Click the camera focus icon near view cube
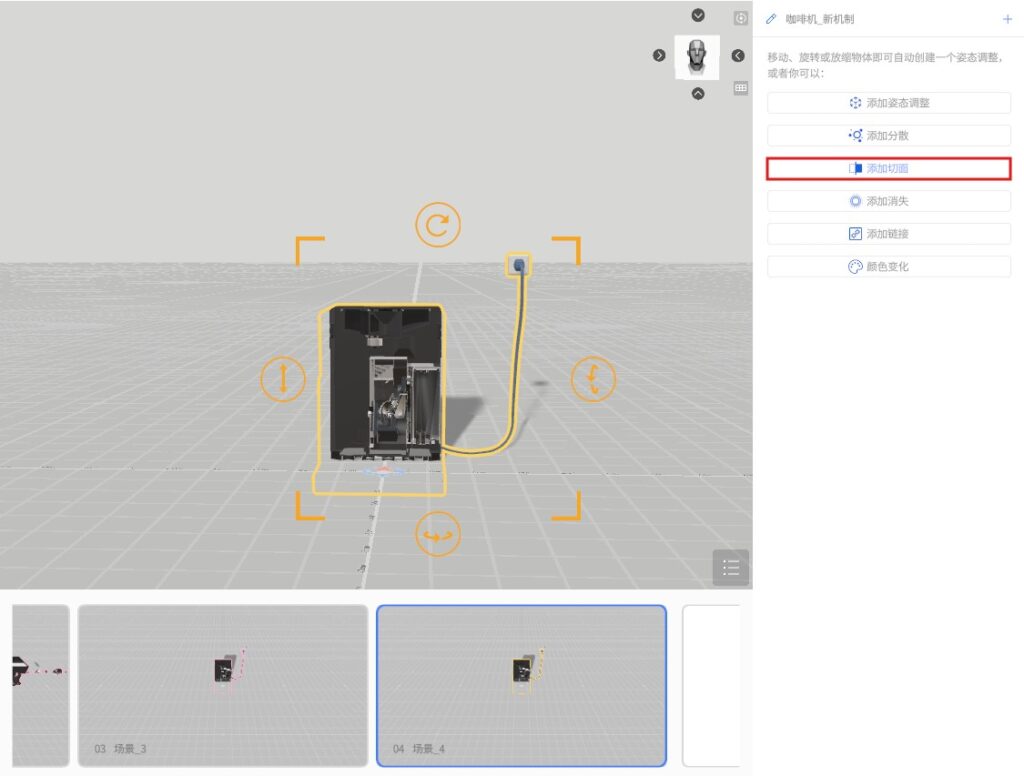 point(741,18)
